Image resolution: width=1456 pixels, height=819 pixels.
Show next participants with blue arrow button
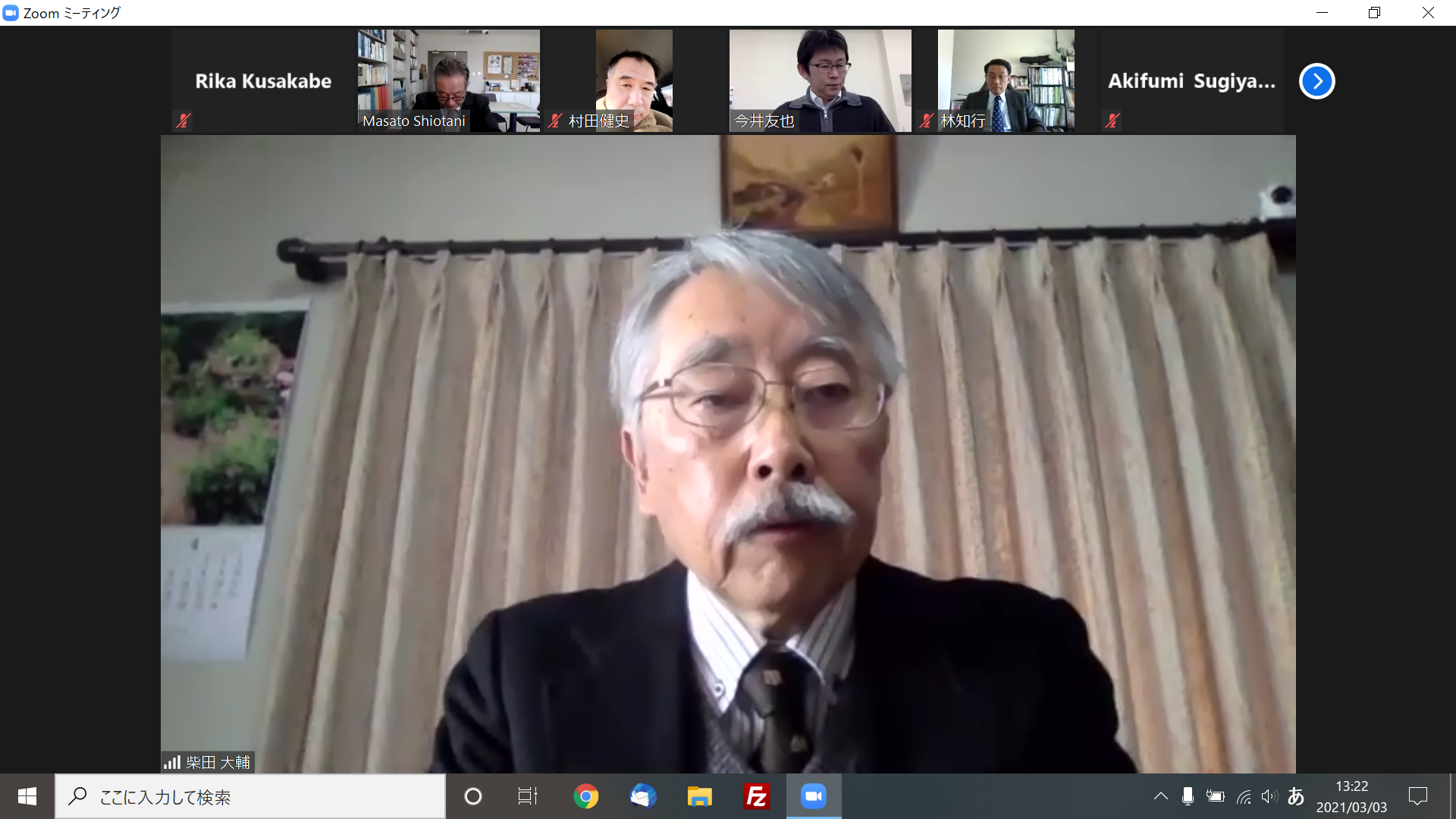[1316, 81]
